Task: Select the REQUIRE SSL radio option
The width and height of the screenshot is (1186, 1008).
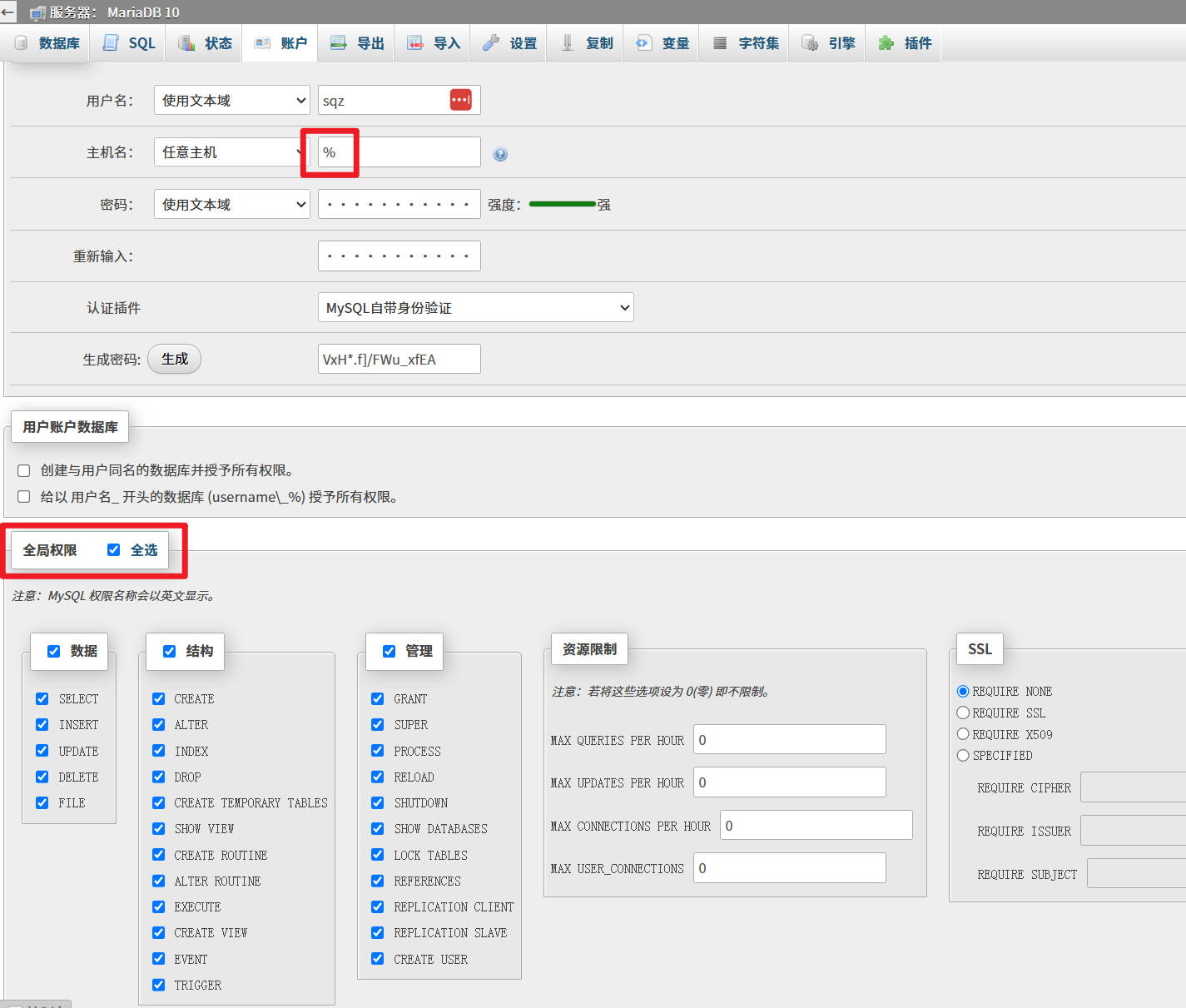Action: point(963,713)
